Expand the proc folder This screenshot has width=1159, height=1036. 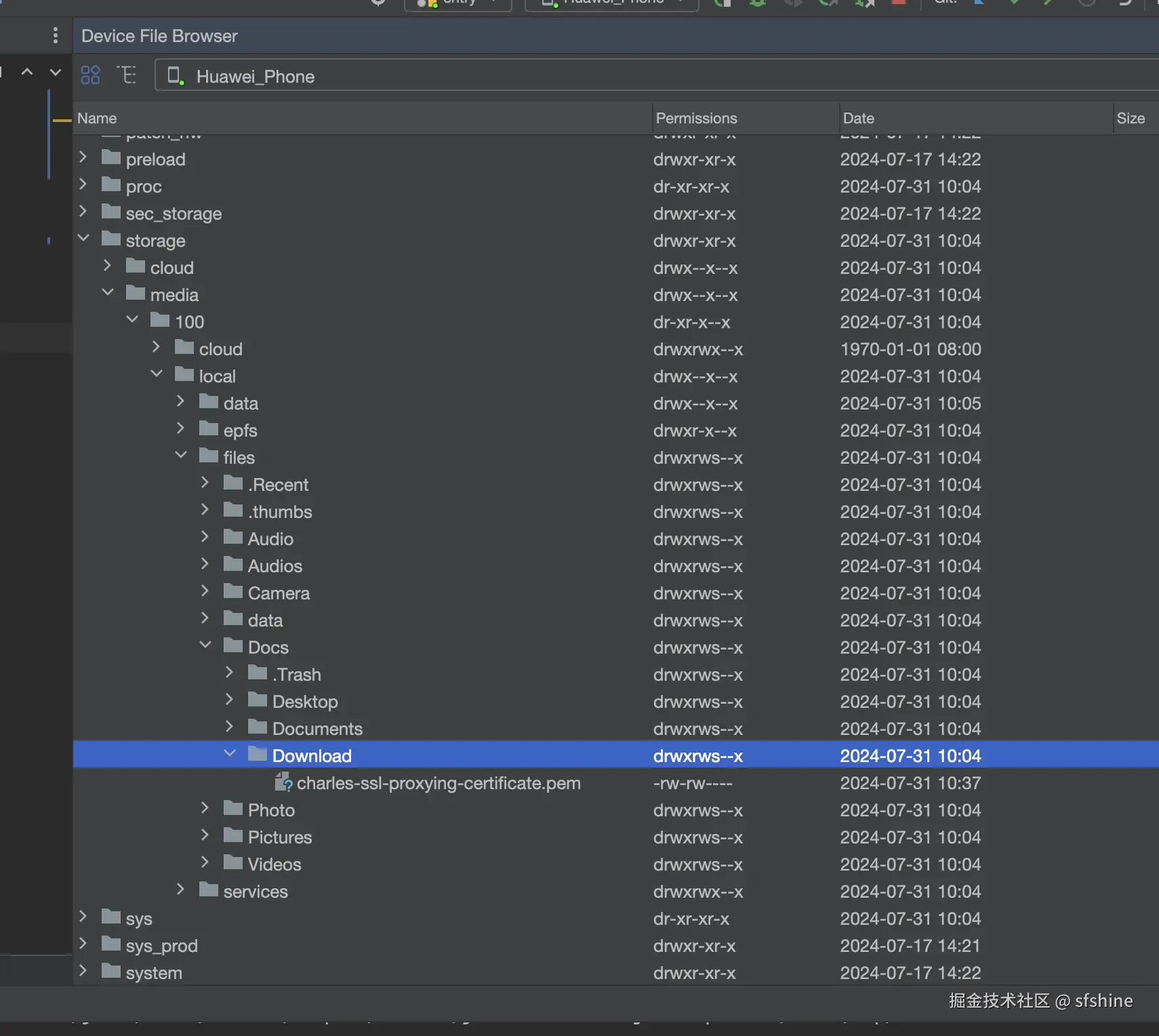[x=83, y=184]
